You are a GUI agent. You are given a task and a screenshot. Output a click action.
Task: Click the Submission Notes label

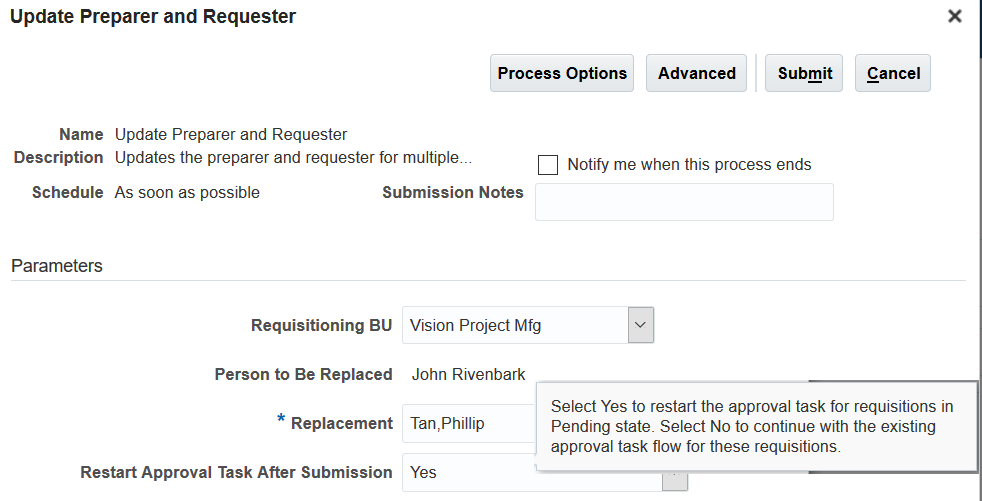point(452,192)
